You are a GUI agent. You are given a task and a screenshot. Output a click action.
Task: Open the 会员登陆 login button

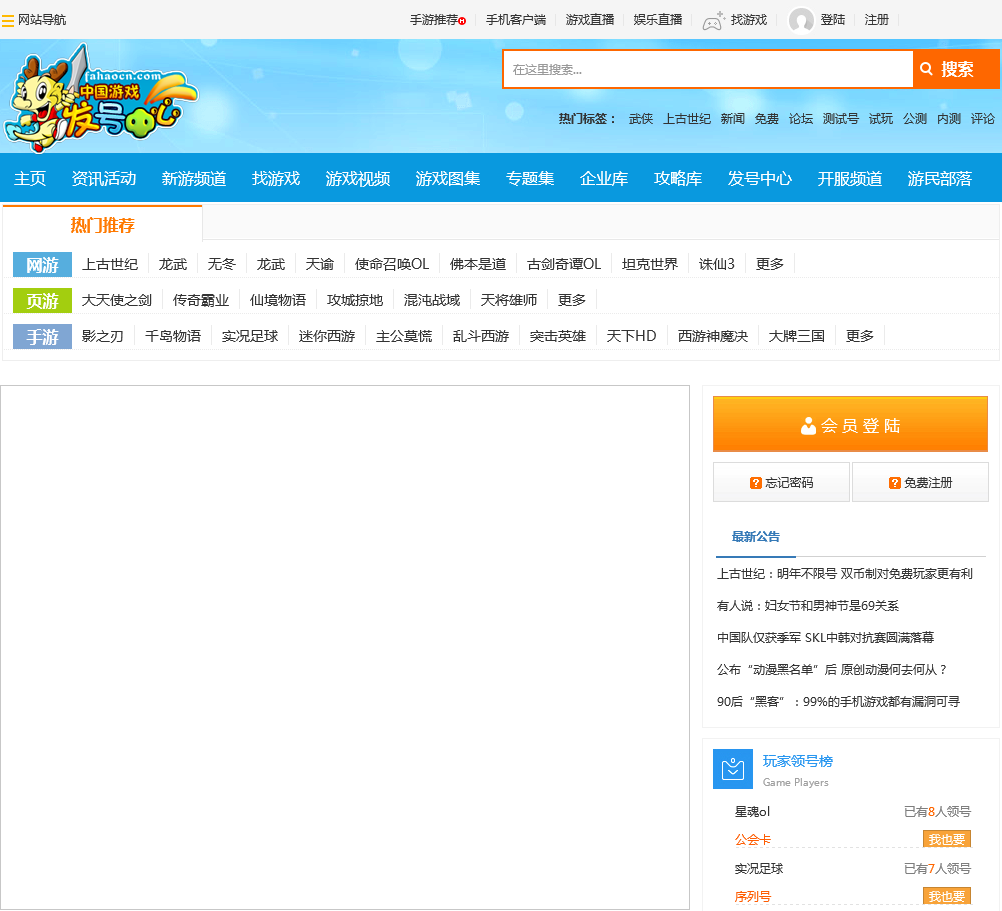point(850,424)
